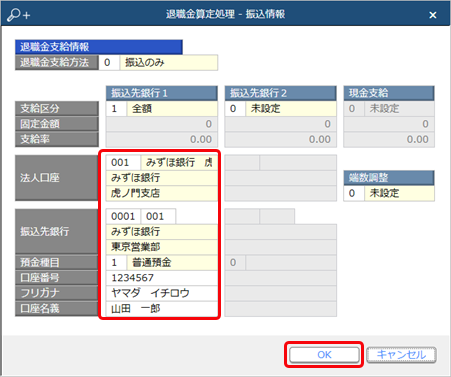This screenshot has height=377, width=451.
Task: Click the 口座名義 field for 振込先銀行2
Action: (281, 309)
